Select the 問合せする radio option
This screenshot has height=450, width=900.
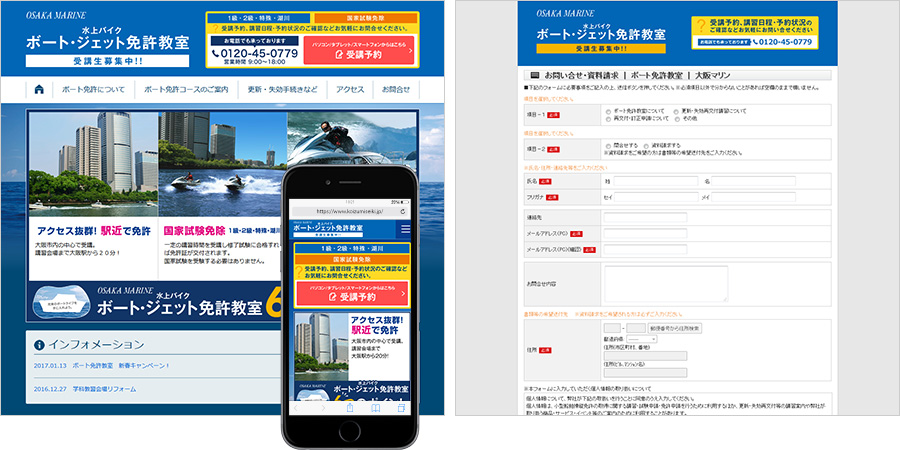[607, 144]
